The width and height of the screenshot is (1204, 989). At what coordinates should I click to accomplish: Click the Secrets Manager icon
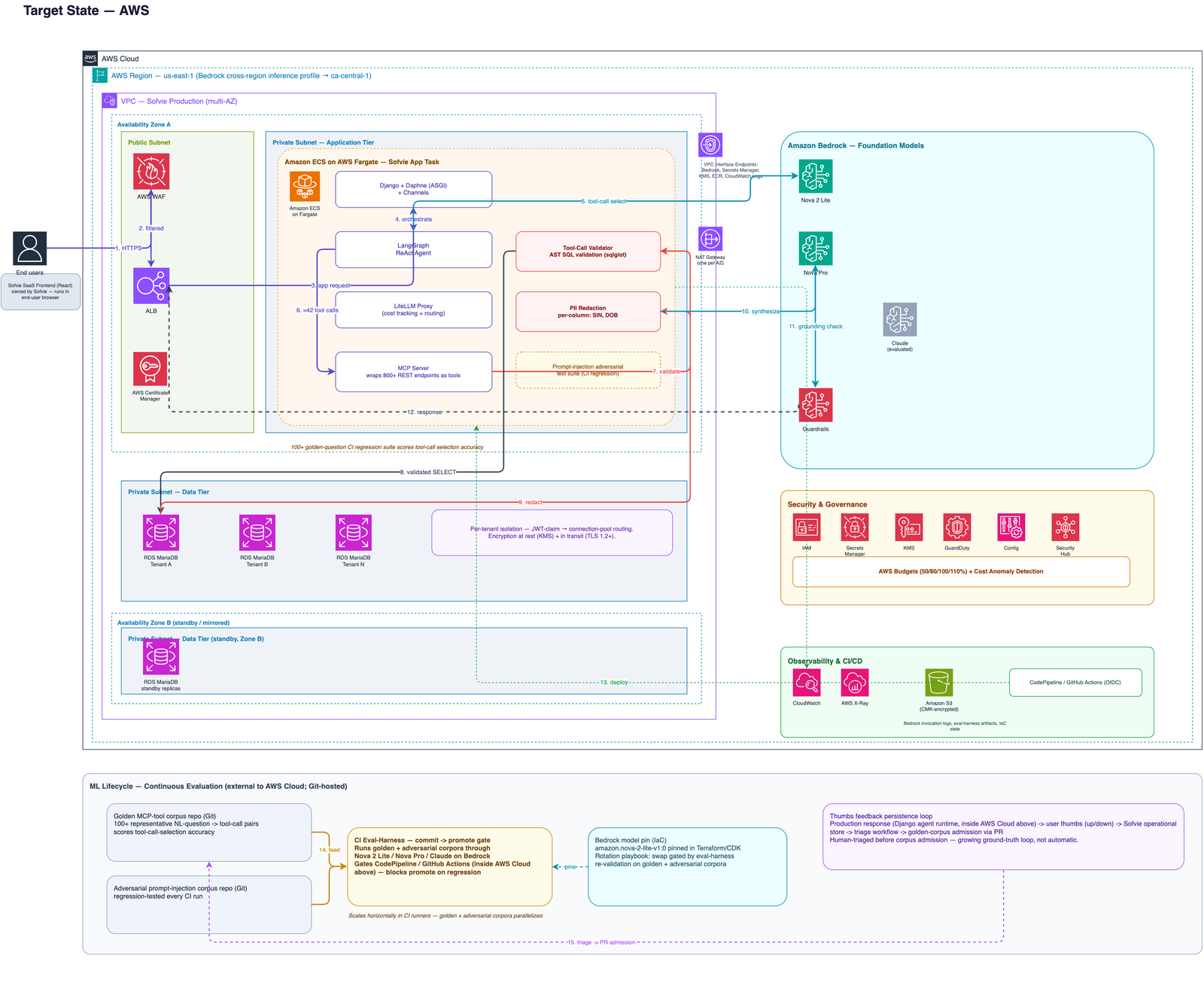[x=855, y=528]
